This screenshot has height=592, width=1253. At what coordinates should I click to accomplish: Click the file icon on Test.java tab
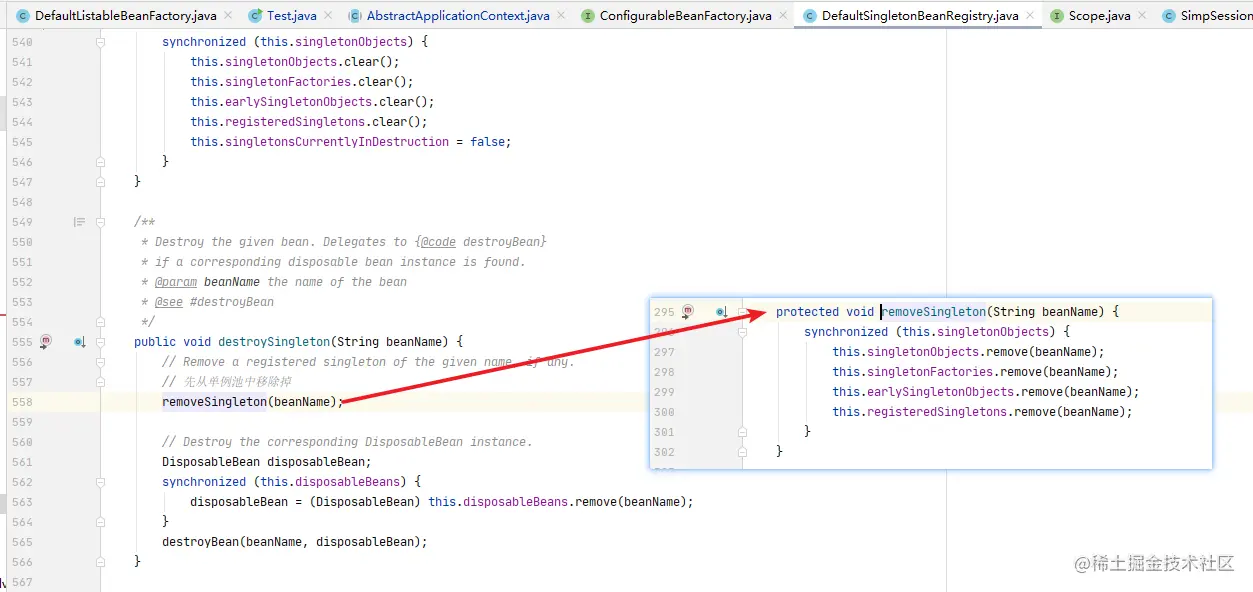pyautogui.click(x=255, y=16)
